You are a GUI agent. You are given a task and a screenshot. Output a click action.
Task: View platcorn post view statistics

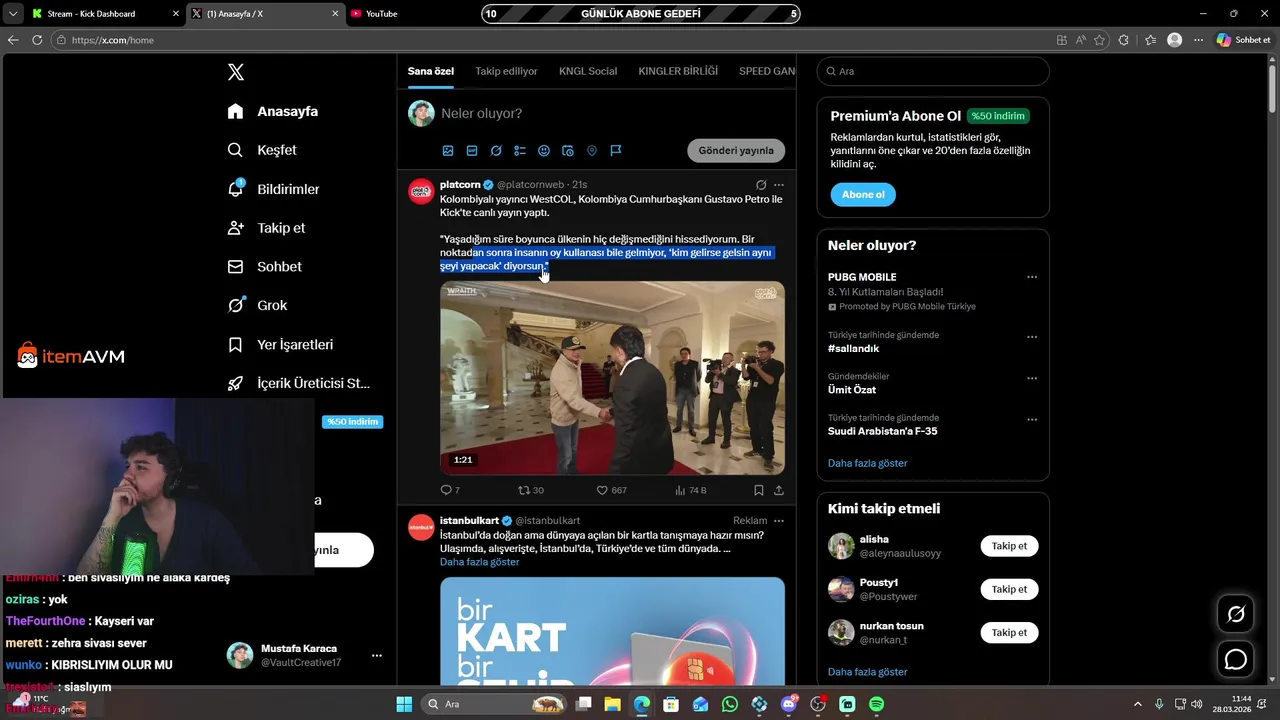(690, 490)
